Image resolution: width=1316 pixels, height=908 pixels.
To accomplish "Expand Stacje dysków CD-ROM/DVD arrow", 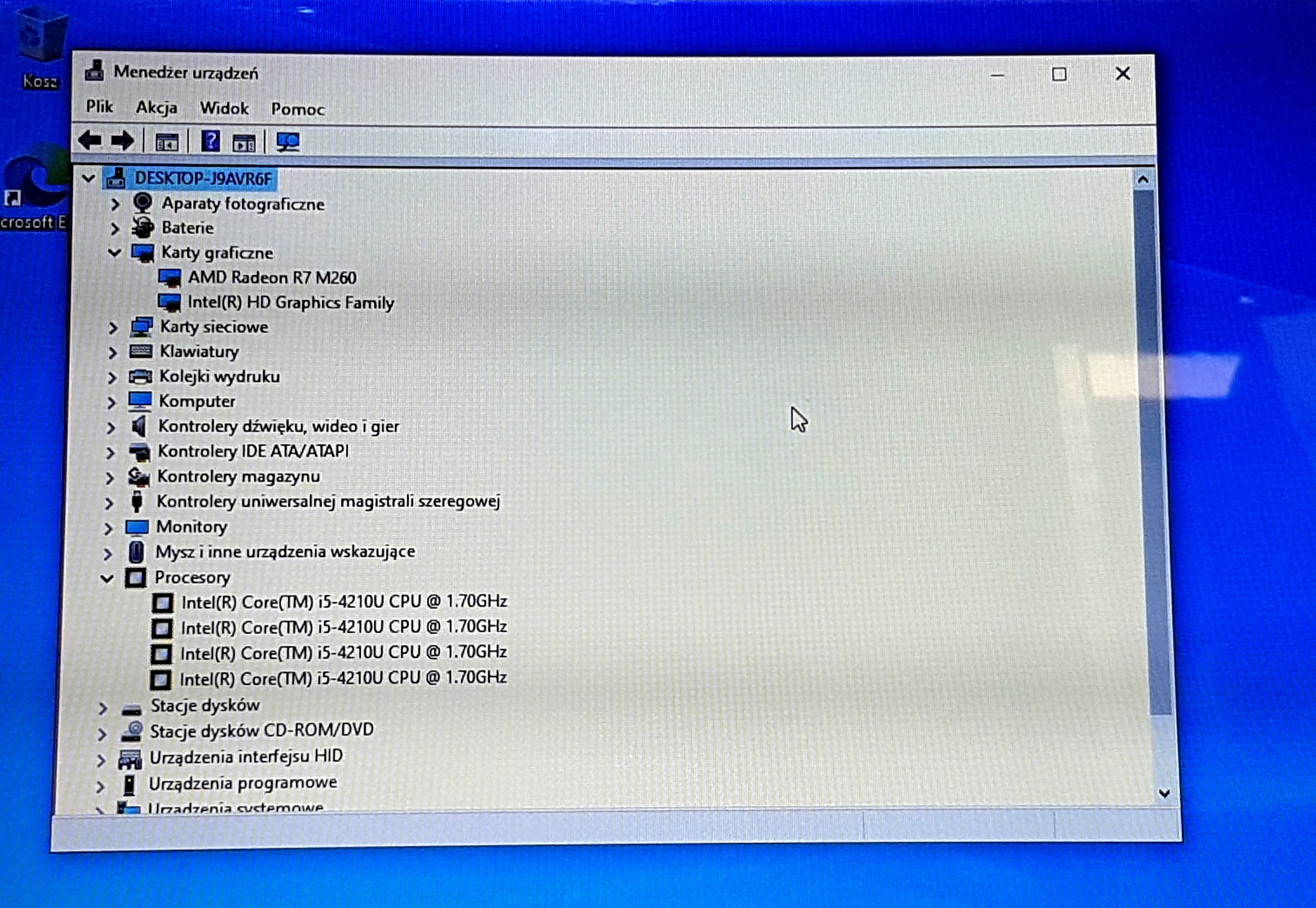I will 102,734.
